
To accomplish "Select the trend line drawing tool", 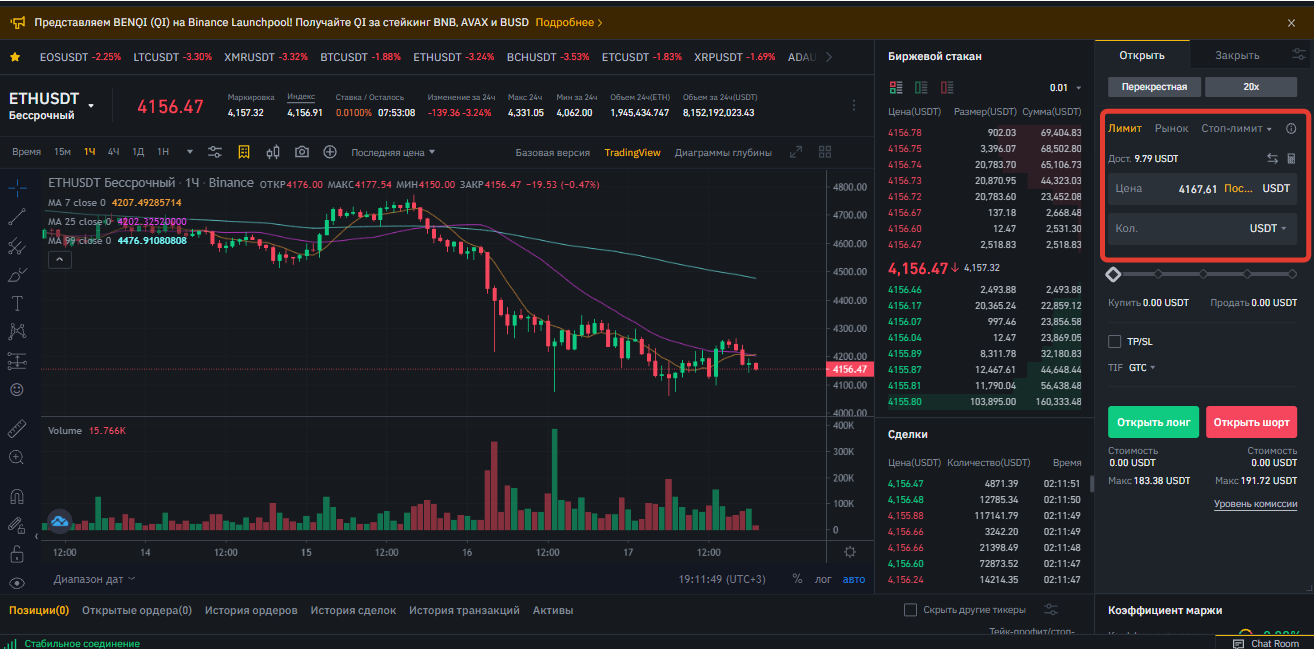I will pyautogui.click(x=16, y=216).
